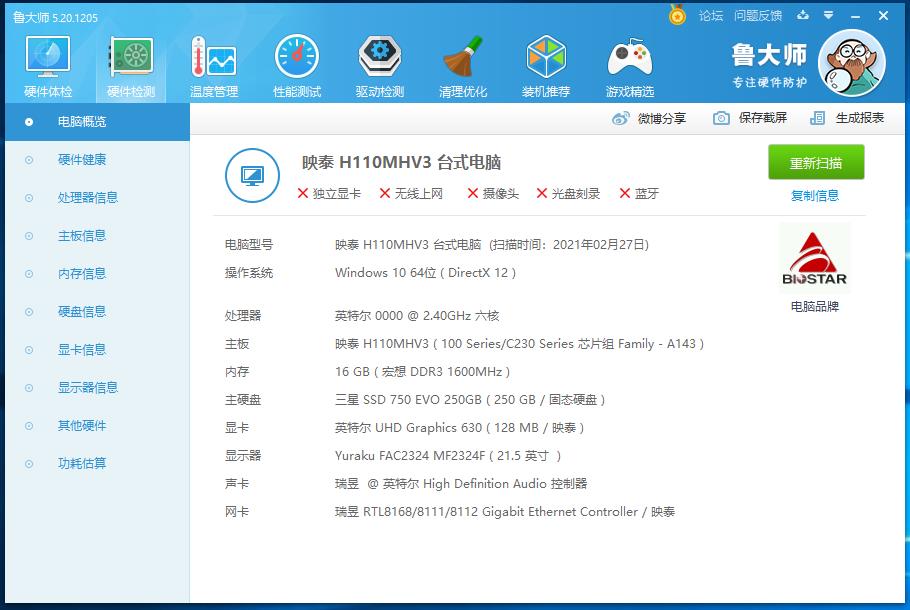Click 复制信息 link
This screenshot has height=610, width=910.
[x=815, y=196]
